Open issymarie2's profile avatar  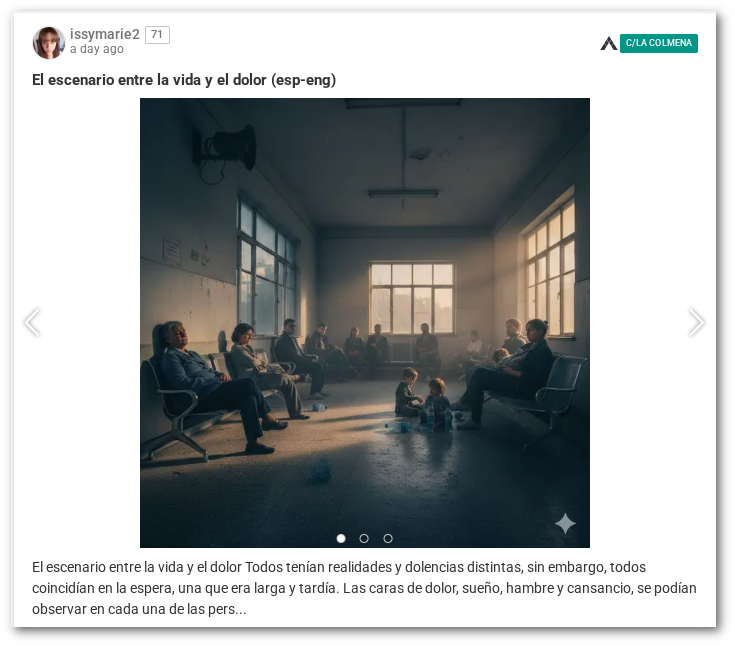49,43
